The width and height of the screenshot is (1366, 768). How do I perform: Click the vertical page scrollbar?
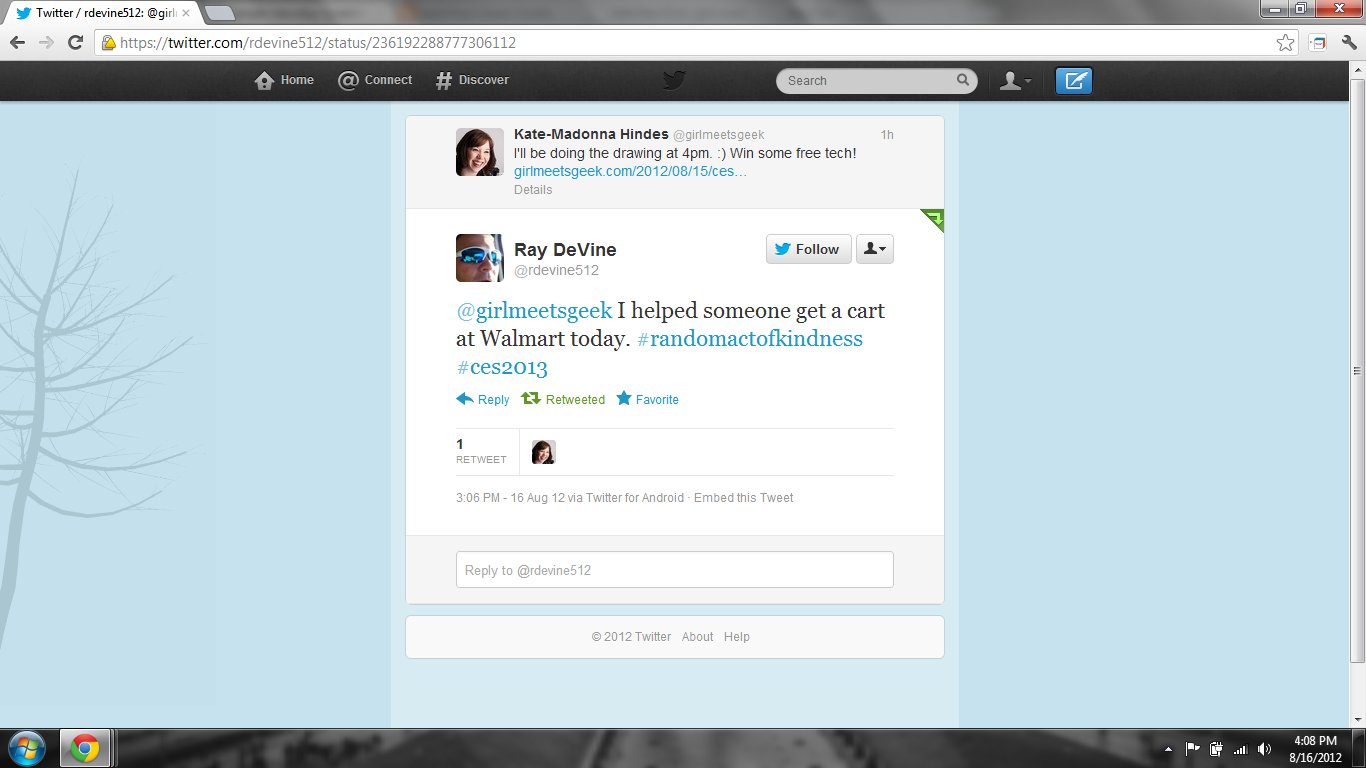(1357, 370)
